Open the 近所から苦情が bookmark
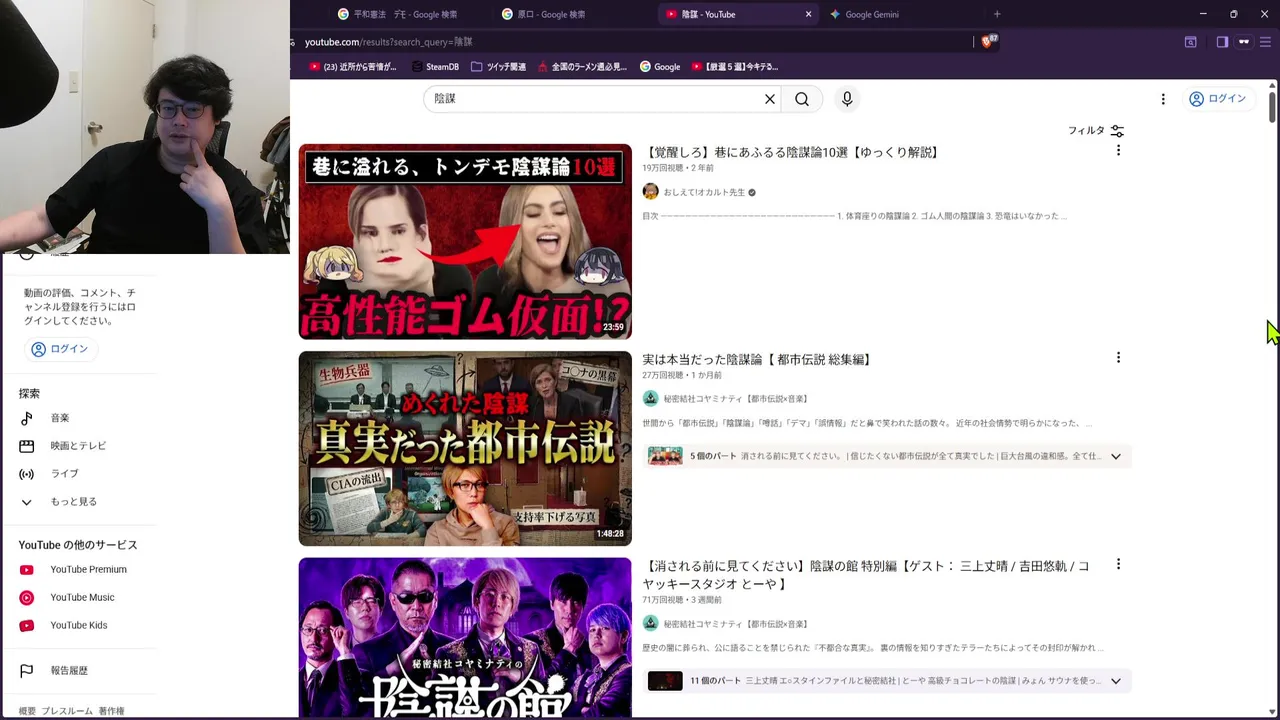This screenshot has height=720, width=1280. click(x=353, y=67)
